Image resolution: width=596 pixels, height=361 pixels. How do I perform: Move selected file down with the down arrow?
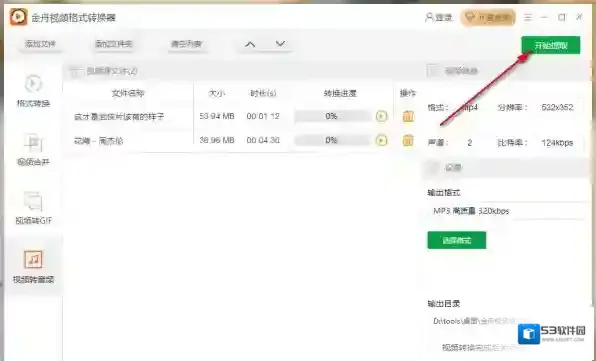tap(280, 44)
